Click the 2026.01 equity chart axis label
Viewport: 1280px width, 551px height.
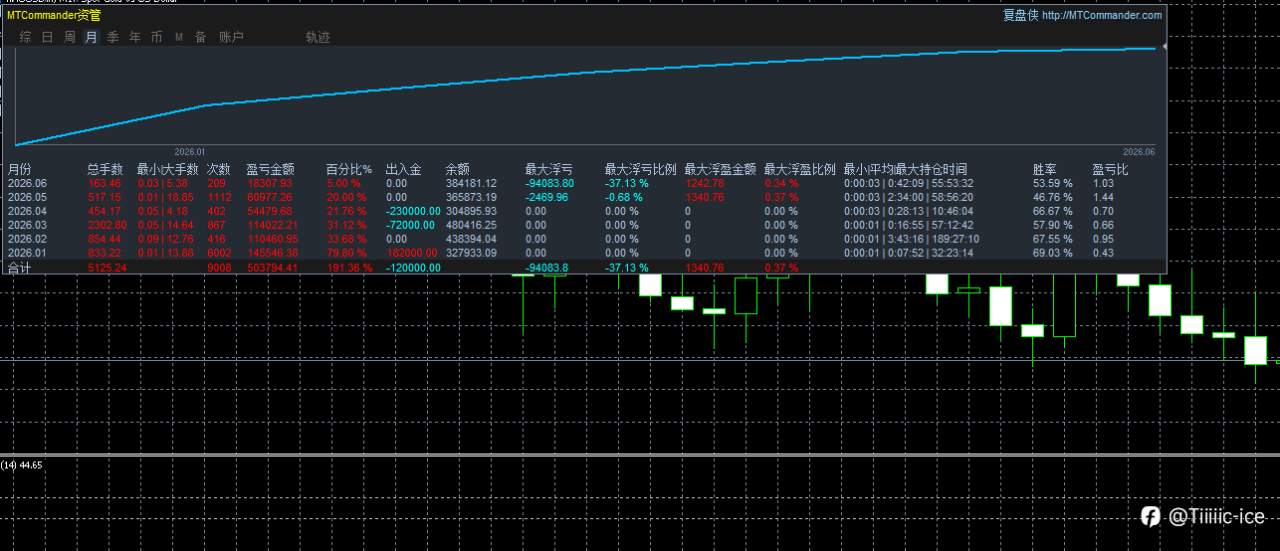point(189,151)
